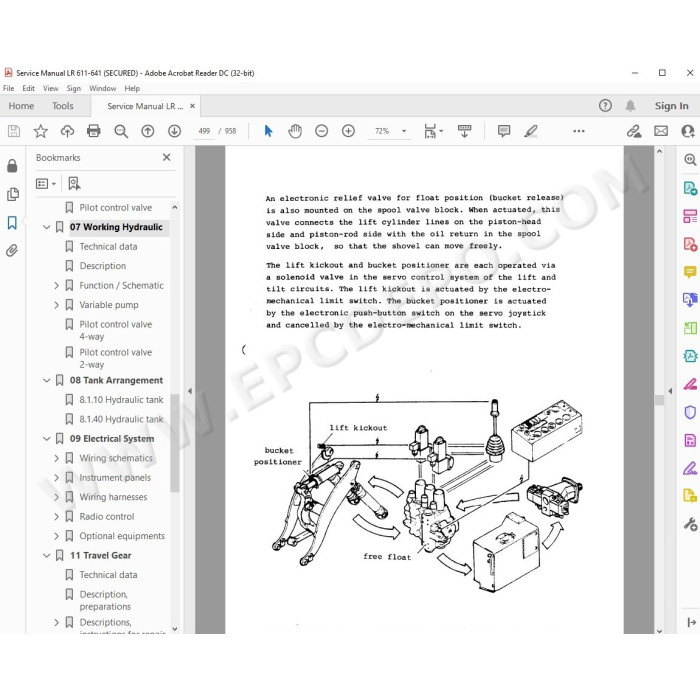Screen dimensions: 700x700
Task: Open the View menu
Action: coord(50,88)
